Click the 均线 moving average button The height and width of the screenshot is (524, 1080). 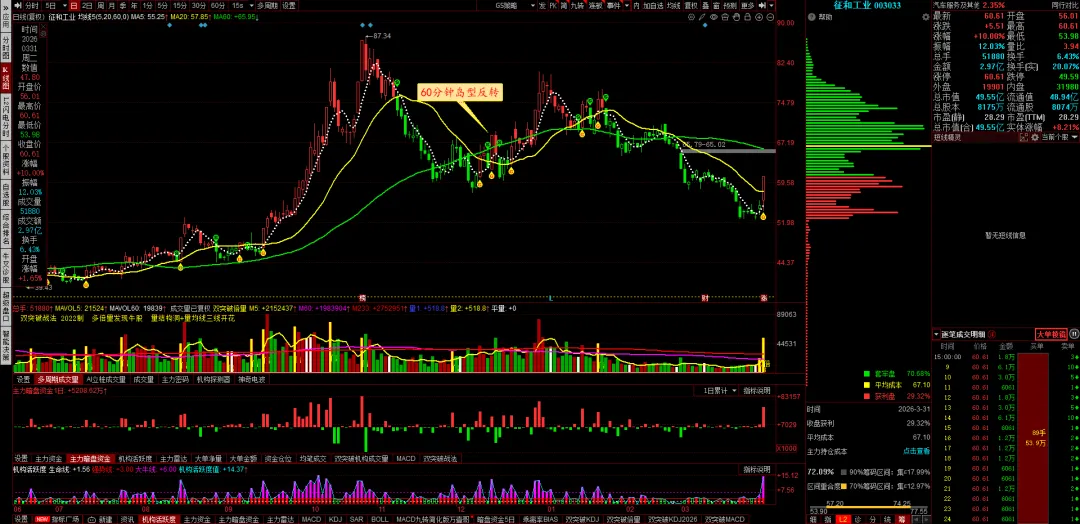tap(674, 5)
